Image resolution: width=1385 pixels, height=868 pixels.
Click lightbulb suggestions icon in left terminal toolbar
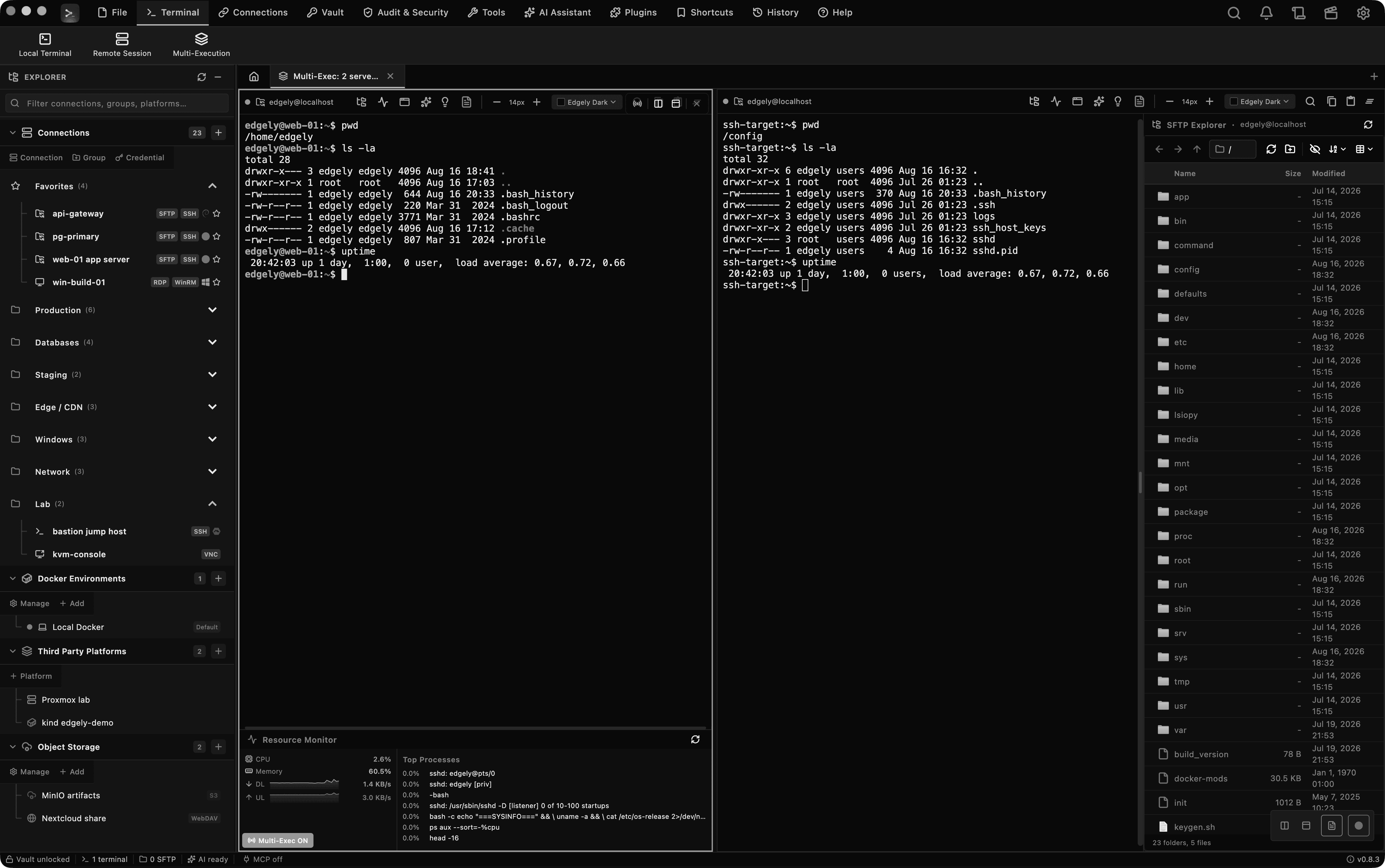coord(445,102)
